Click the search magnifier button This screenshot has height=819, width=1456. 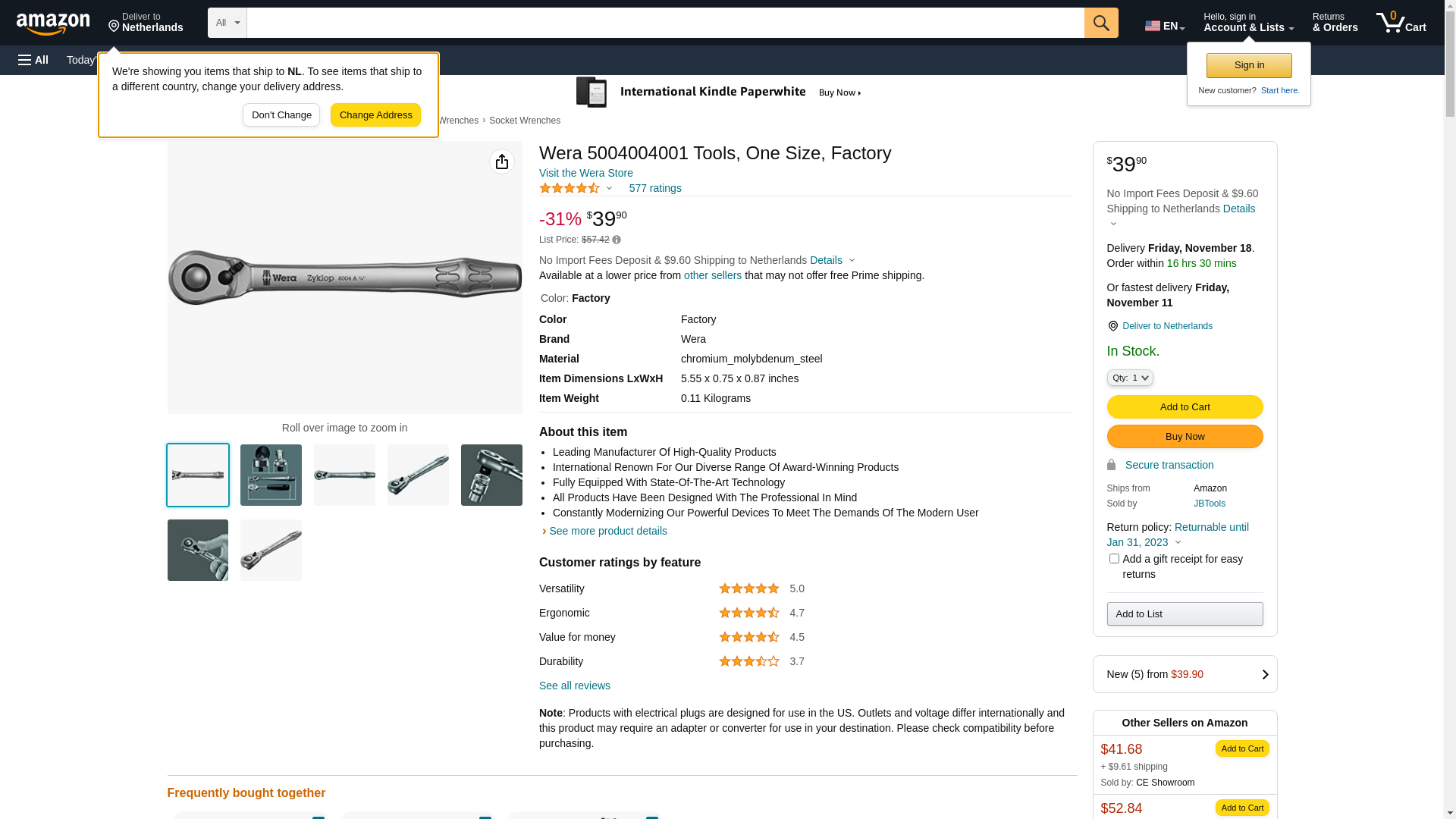click(1101, 23)
